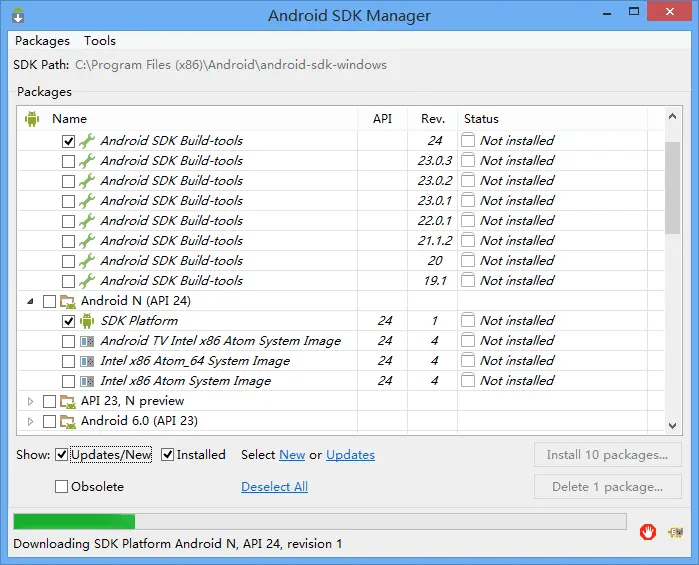The height and width of the screenshot is (565, 699).
Task: Uncheck the SDK Platform API 24 checkbox
Action: pos(68,322)
